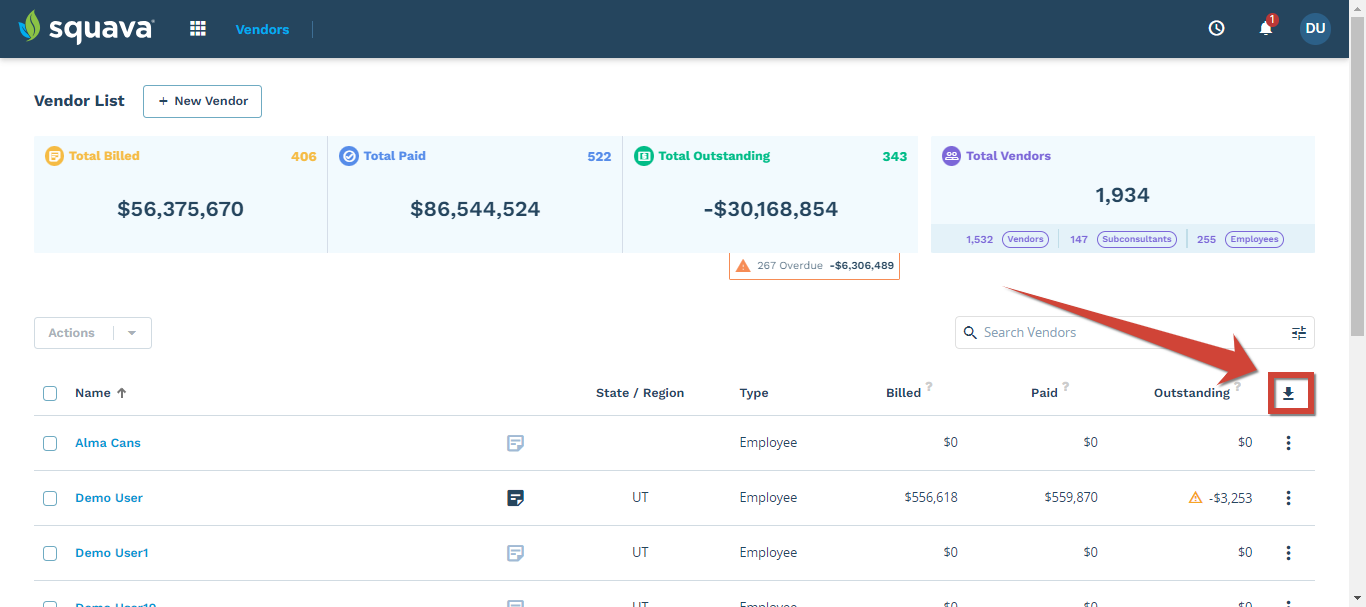Open notes icon for Demo User

[x=515, y=498]
